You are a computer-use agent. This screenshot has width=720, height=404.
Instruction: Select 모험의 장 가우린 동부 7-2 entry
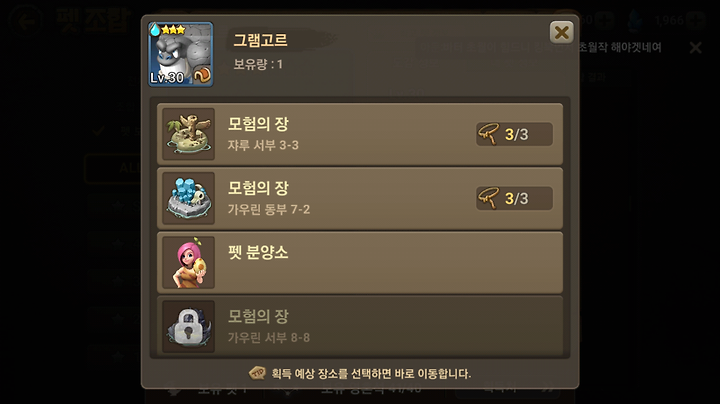(360, 198)
